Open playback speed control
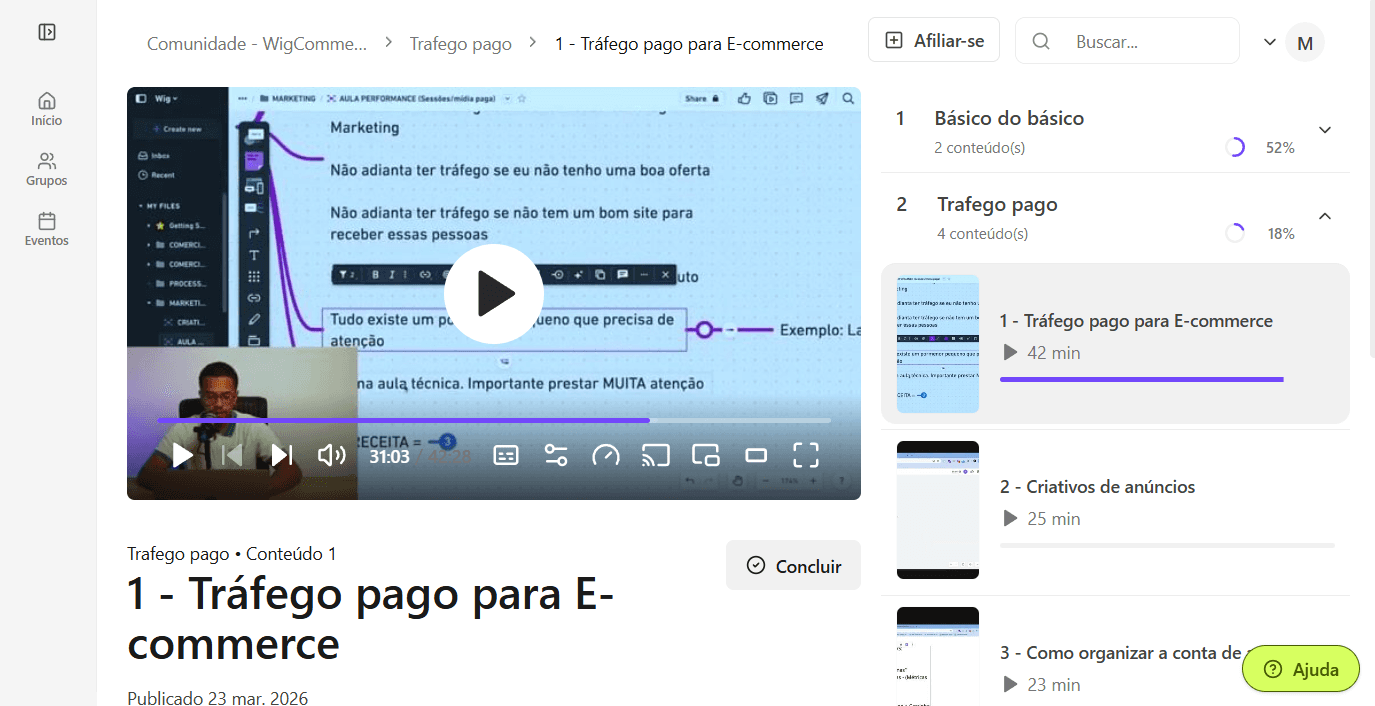This screenshot has height=706, width=1375. click(x=606, y=455)
